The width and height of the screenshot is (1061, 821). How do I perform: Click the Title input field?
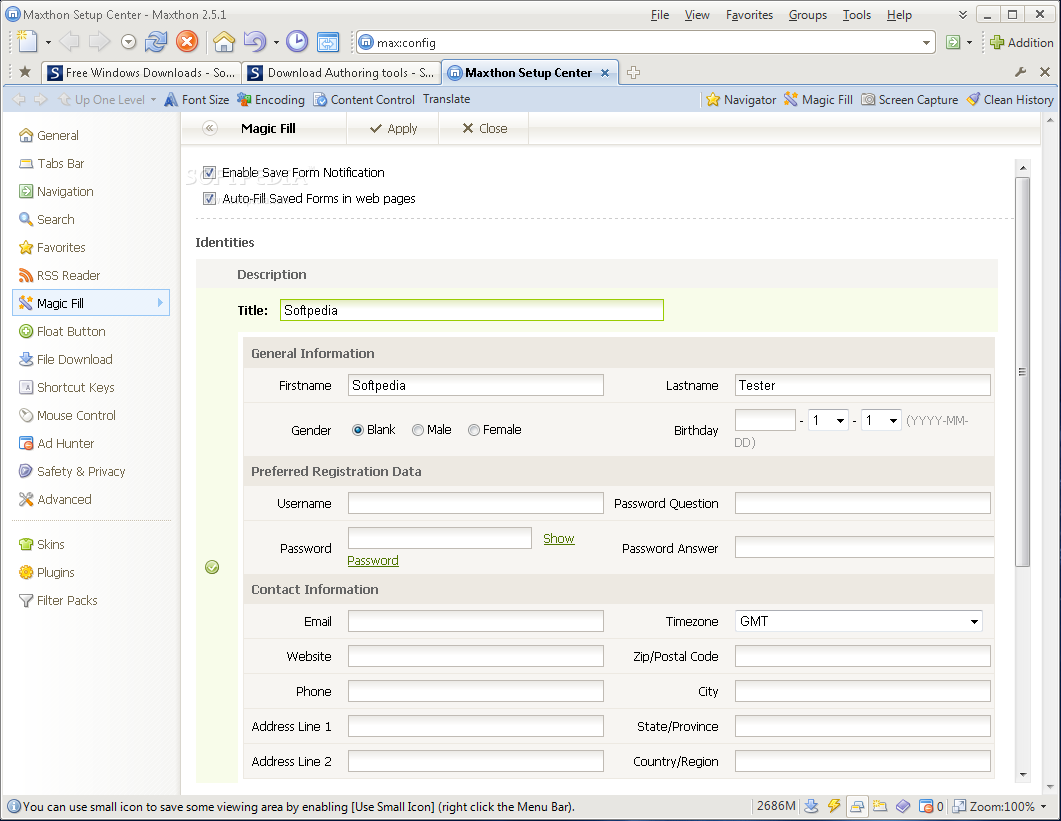click(472, 310)
